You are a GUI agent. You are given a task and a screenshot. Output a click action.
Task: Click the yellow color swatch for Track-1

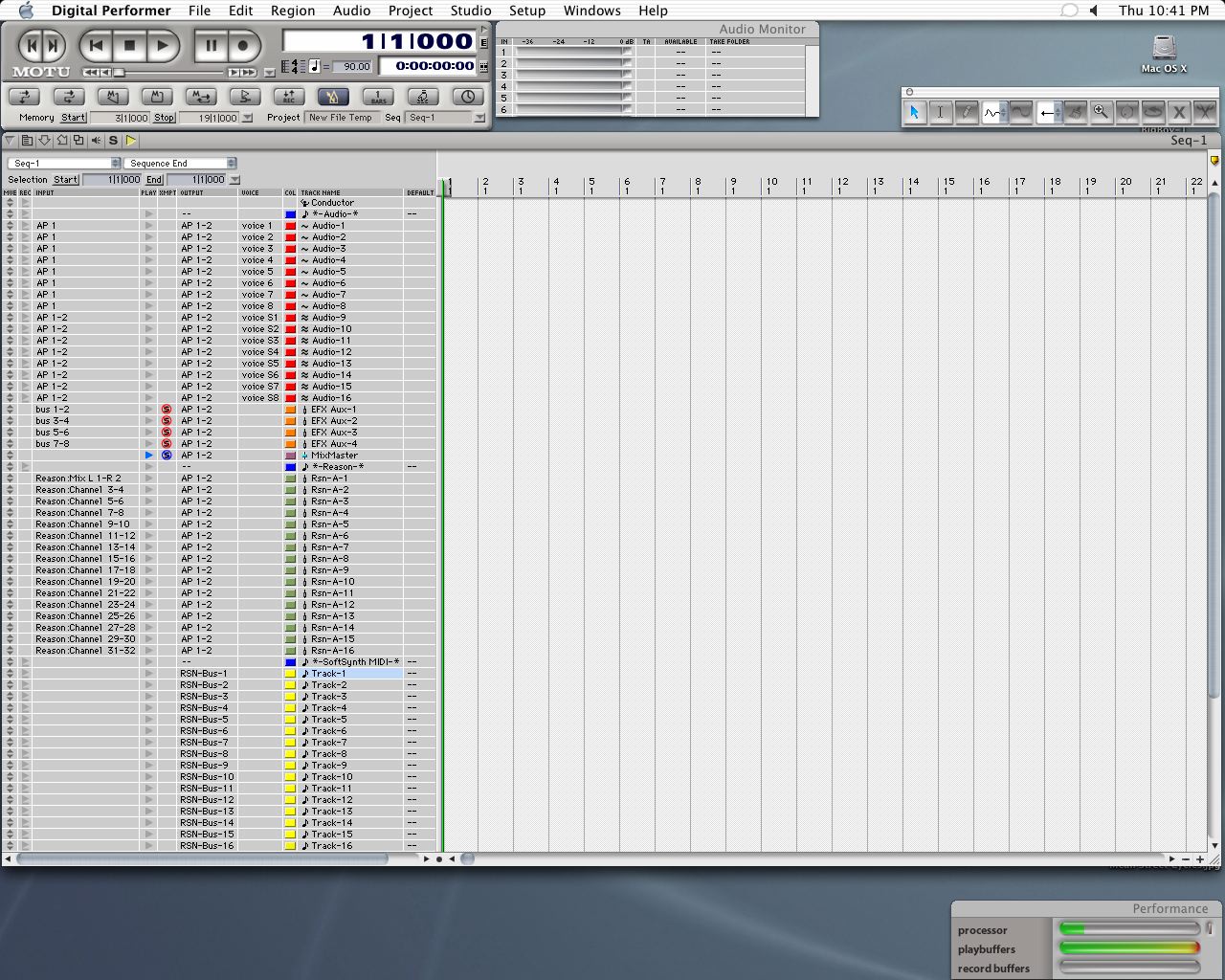[x=290, y=674]
